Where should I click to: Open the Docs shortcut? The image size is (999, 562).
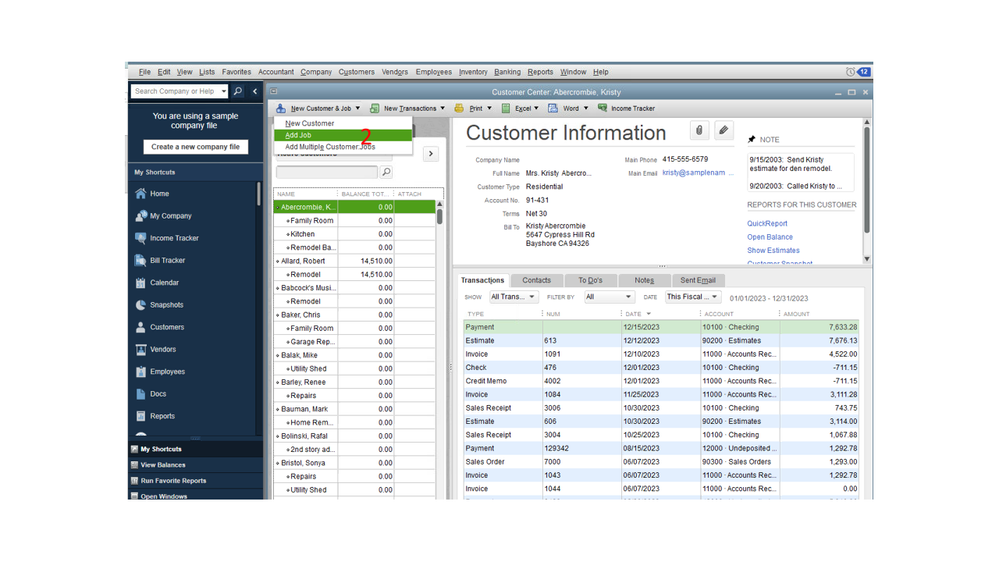(x=157, y=394)
